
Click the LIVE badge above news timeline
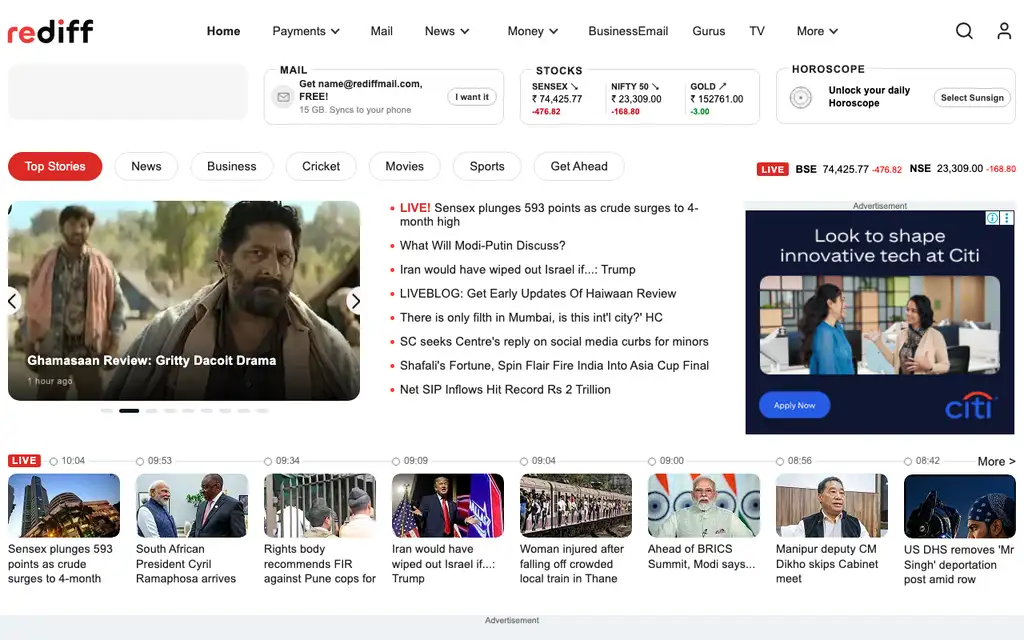click(x=24, y=460)
